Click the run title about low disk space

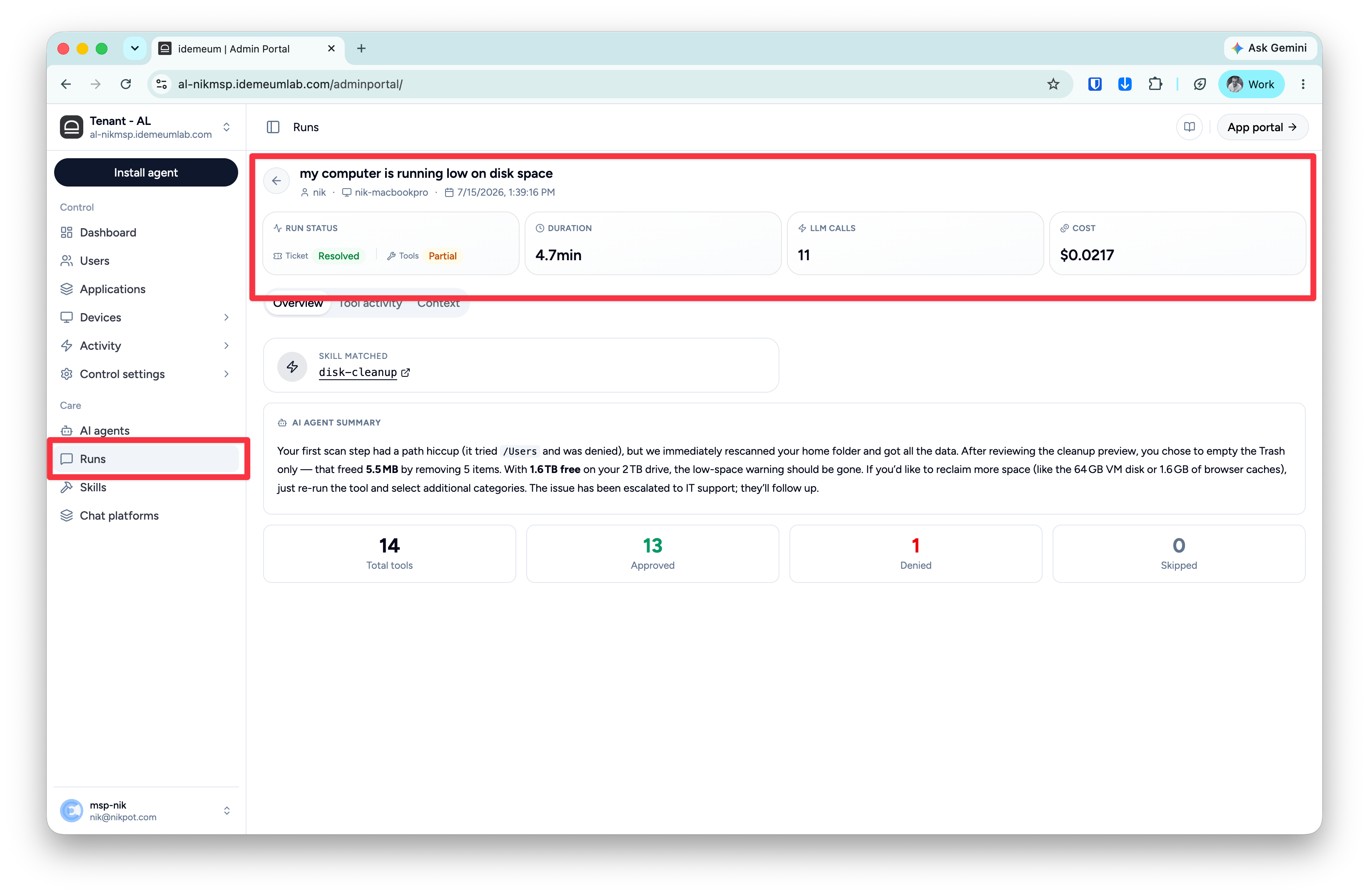coord(426,173)
